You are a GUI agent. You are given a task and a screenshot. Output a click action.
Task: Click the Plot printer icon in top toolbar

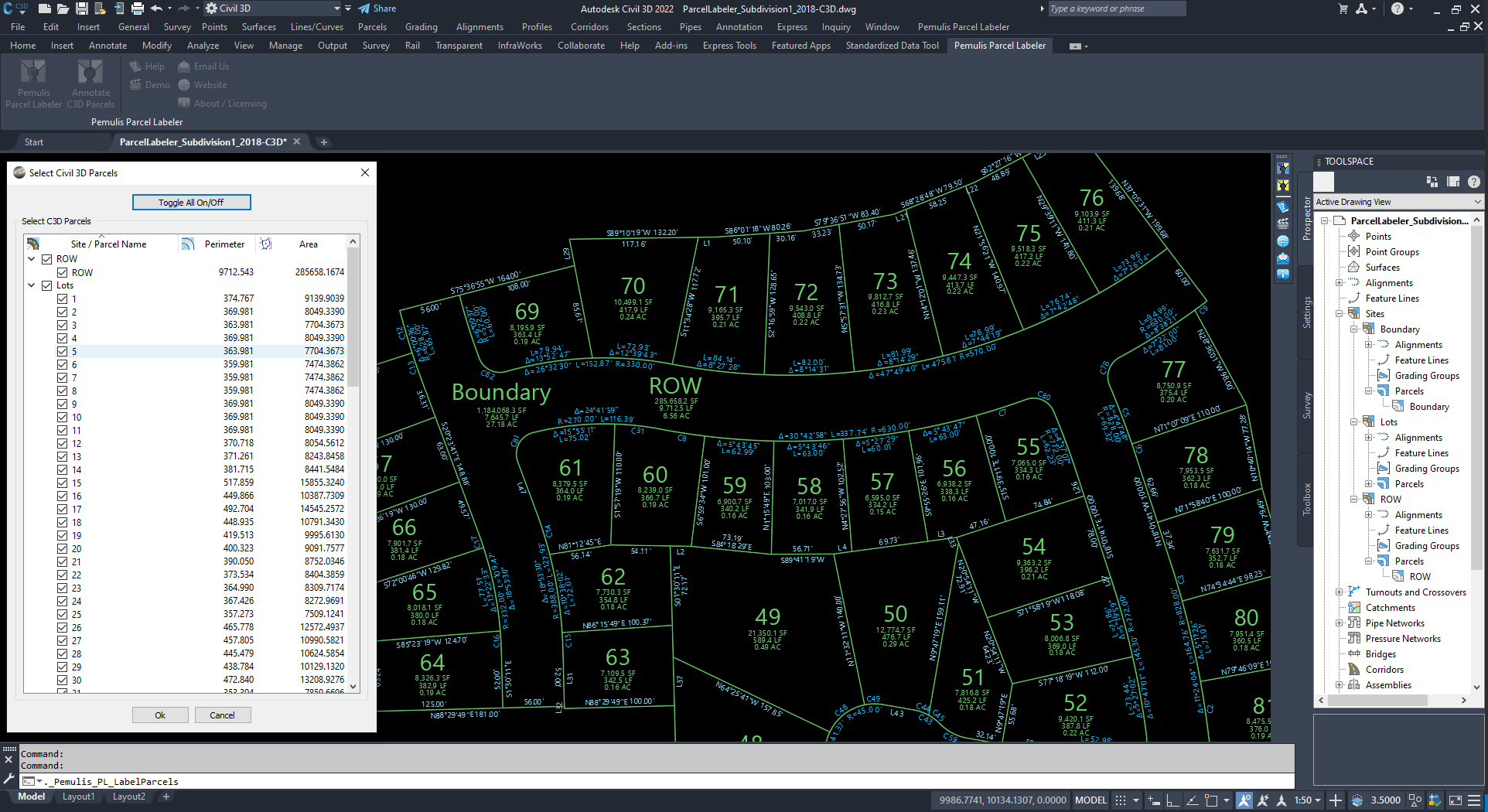[x=138, y=9]
